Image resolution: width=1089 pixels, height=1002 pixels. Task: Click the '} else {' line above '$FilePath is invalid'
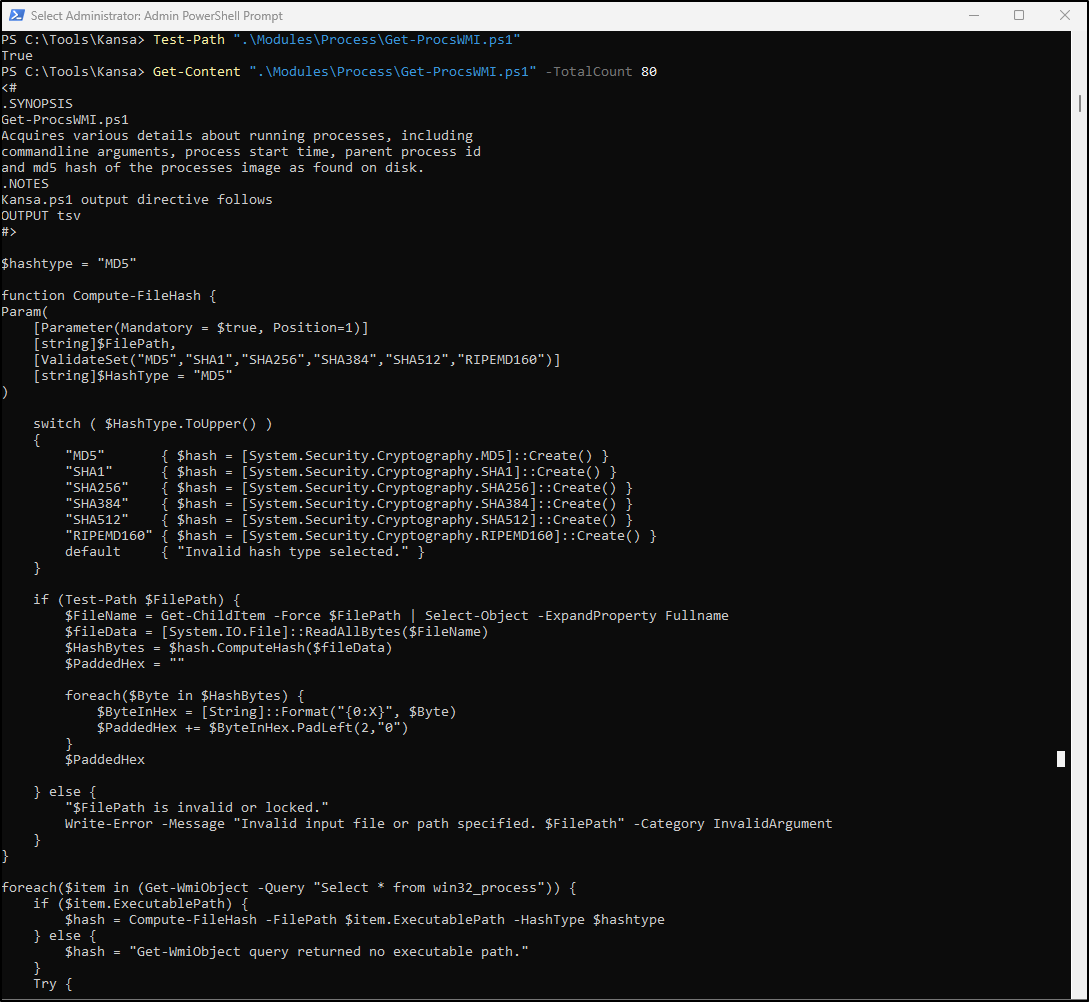(x=65, y=791)
